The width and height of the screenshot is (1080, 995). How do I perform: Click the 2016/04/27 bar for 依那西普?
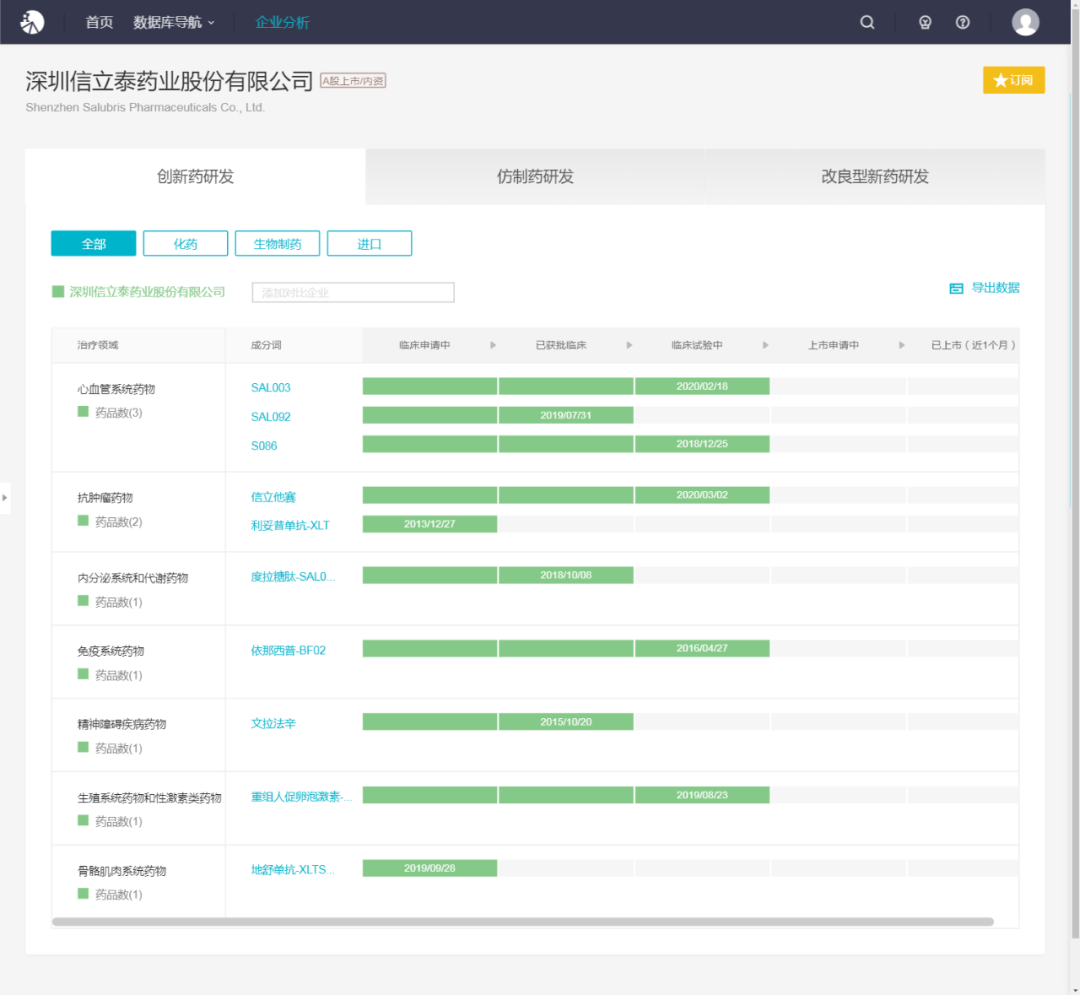[702, 649]
